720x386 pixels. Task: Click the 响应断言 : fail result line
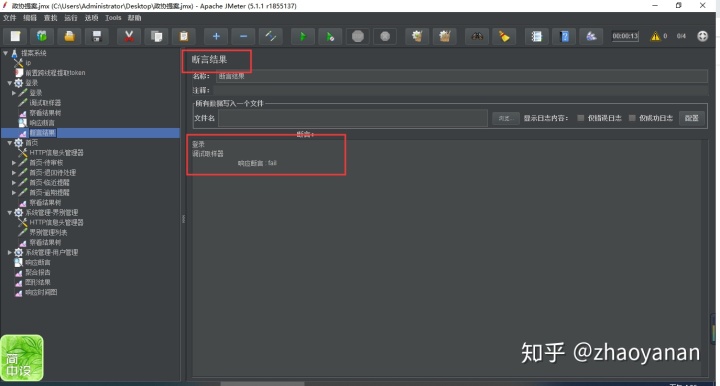[x=257, y=163]
